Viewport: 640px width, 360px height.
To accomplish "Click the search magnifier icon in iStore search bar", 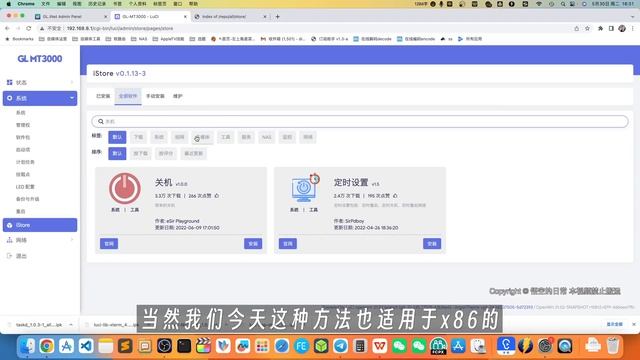I will (x=101, y=122).
